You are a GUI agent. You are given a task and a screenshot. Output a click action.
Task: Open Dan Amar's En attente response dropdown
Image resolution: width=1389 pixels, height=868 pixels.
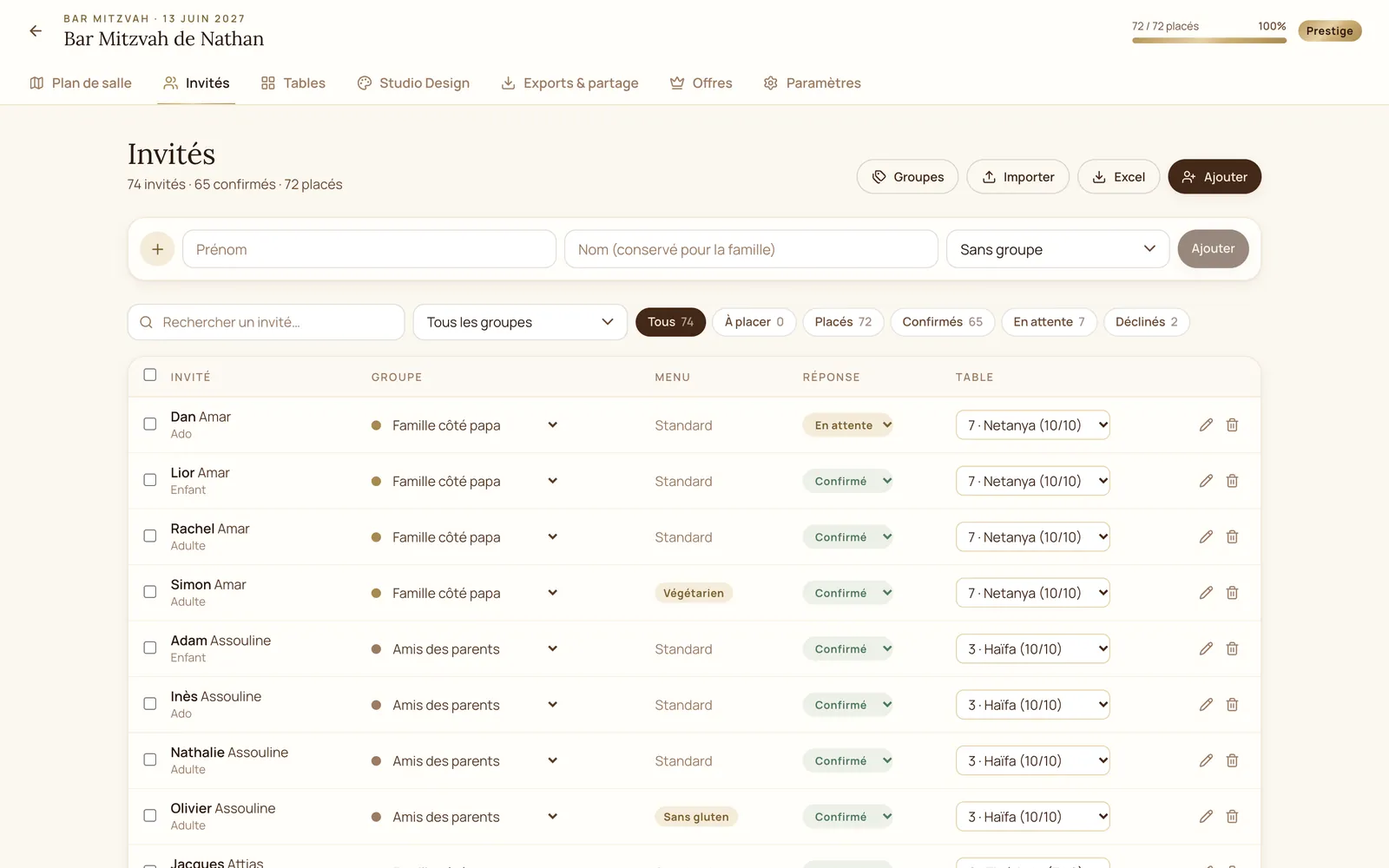pyautogui.click(x=848, y=425)
